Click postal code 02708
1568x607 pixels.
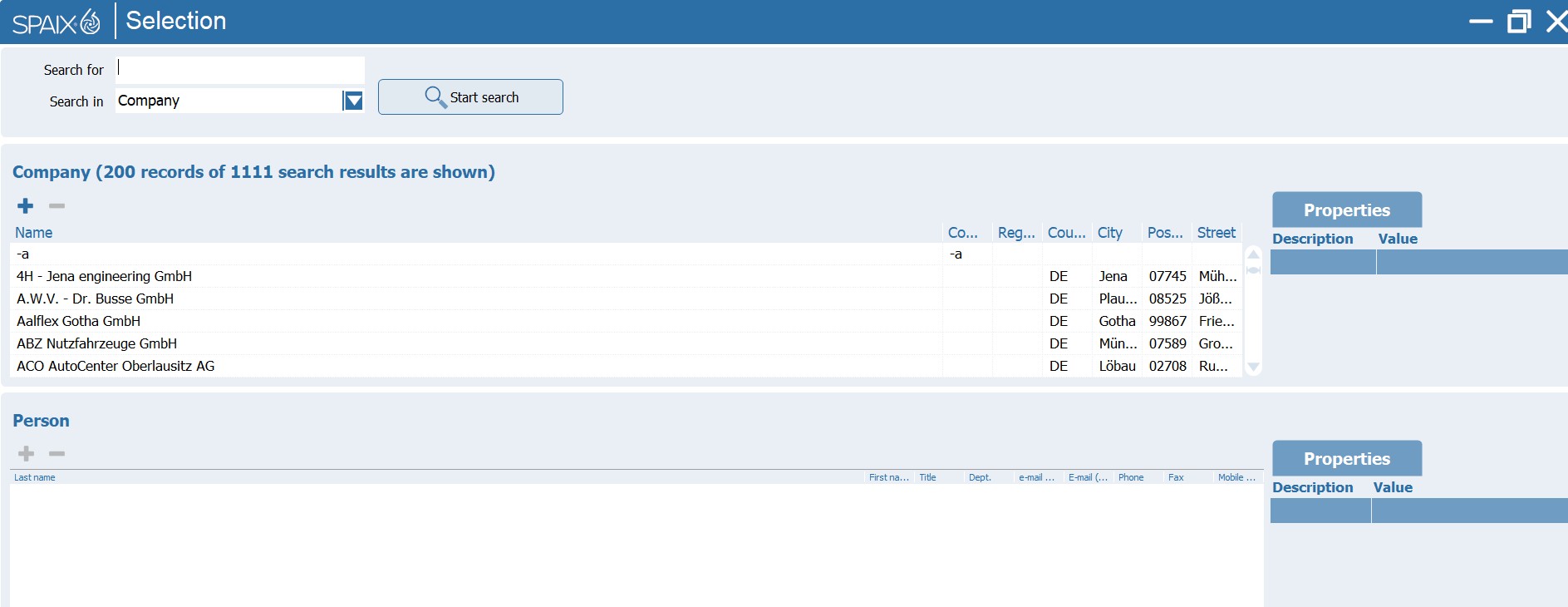pyautogui.click(x=1167, y=366)
